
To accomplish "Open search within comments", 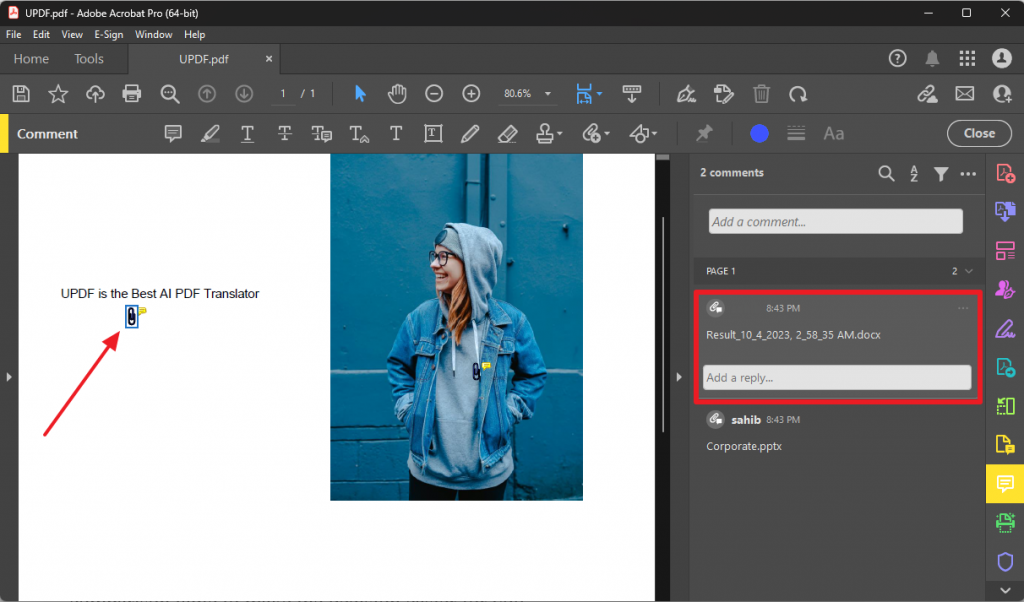I will point(886,173).
